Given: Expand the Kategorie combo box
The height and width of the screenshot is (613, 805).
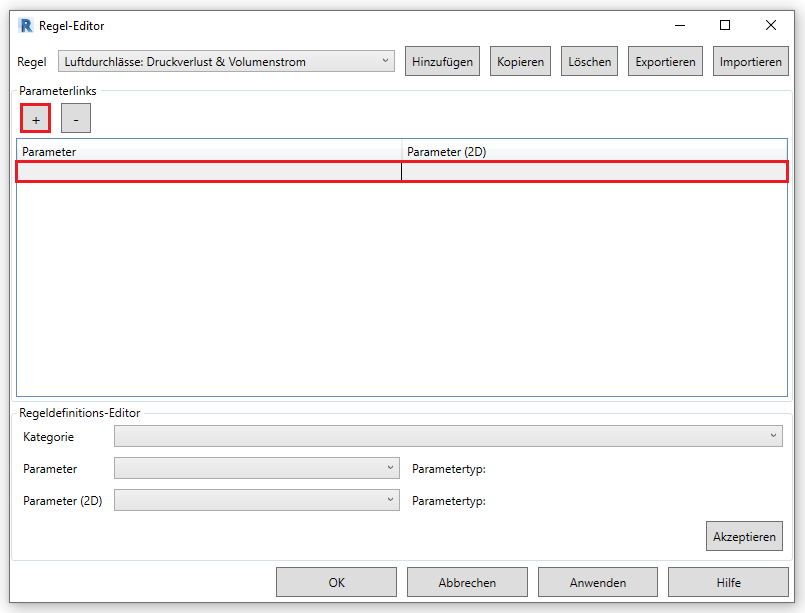Looking at the screenshot, I should point(448,436).
